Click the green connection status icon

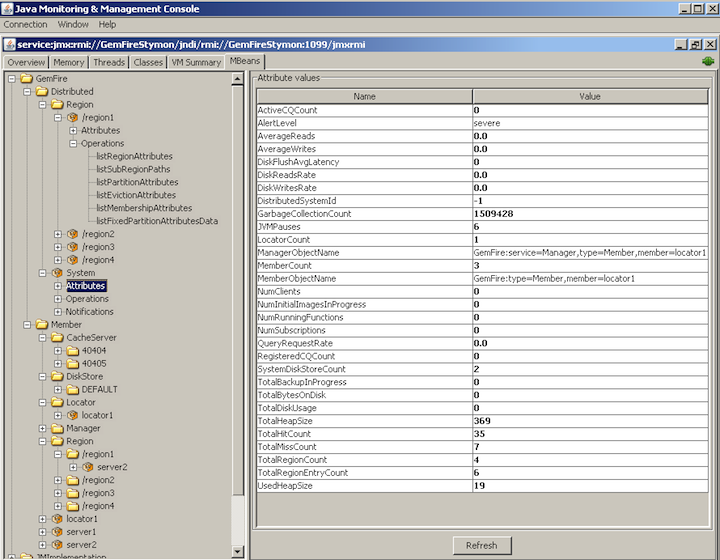click(x=708, y=61)
